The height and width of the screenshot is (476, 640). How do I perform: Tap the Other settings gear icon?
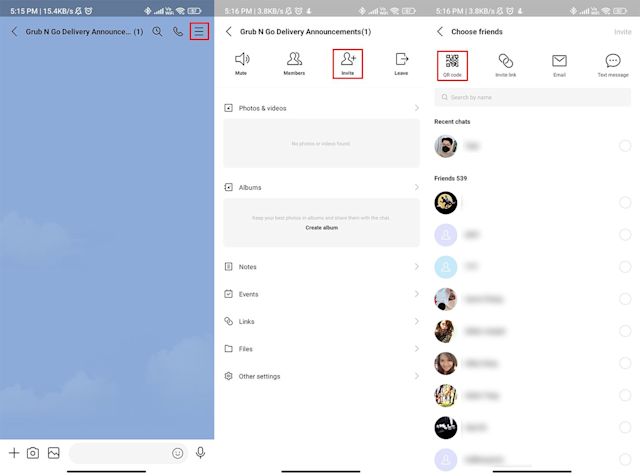pos(229,376)
